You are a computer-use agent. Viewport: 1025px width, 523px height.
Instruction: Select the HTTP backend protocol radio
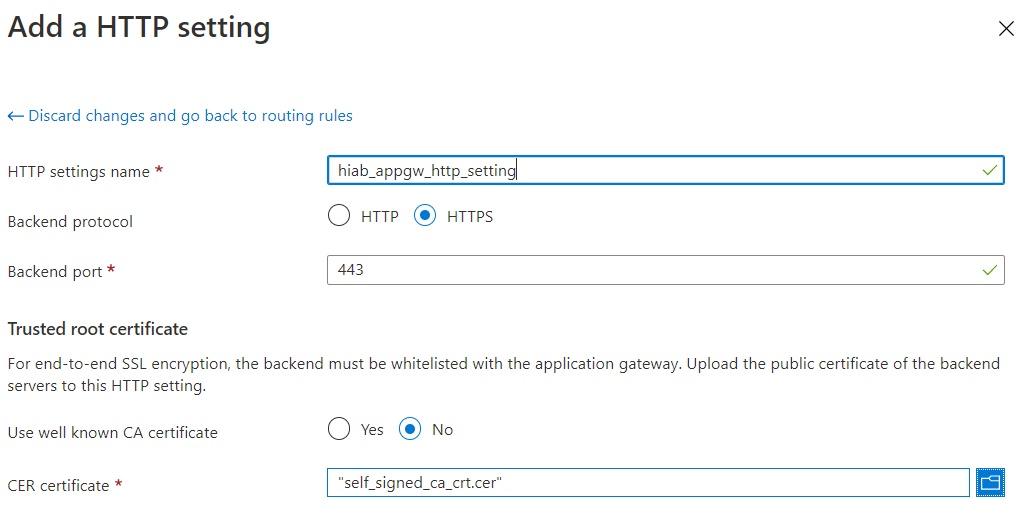[339, 216]
